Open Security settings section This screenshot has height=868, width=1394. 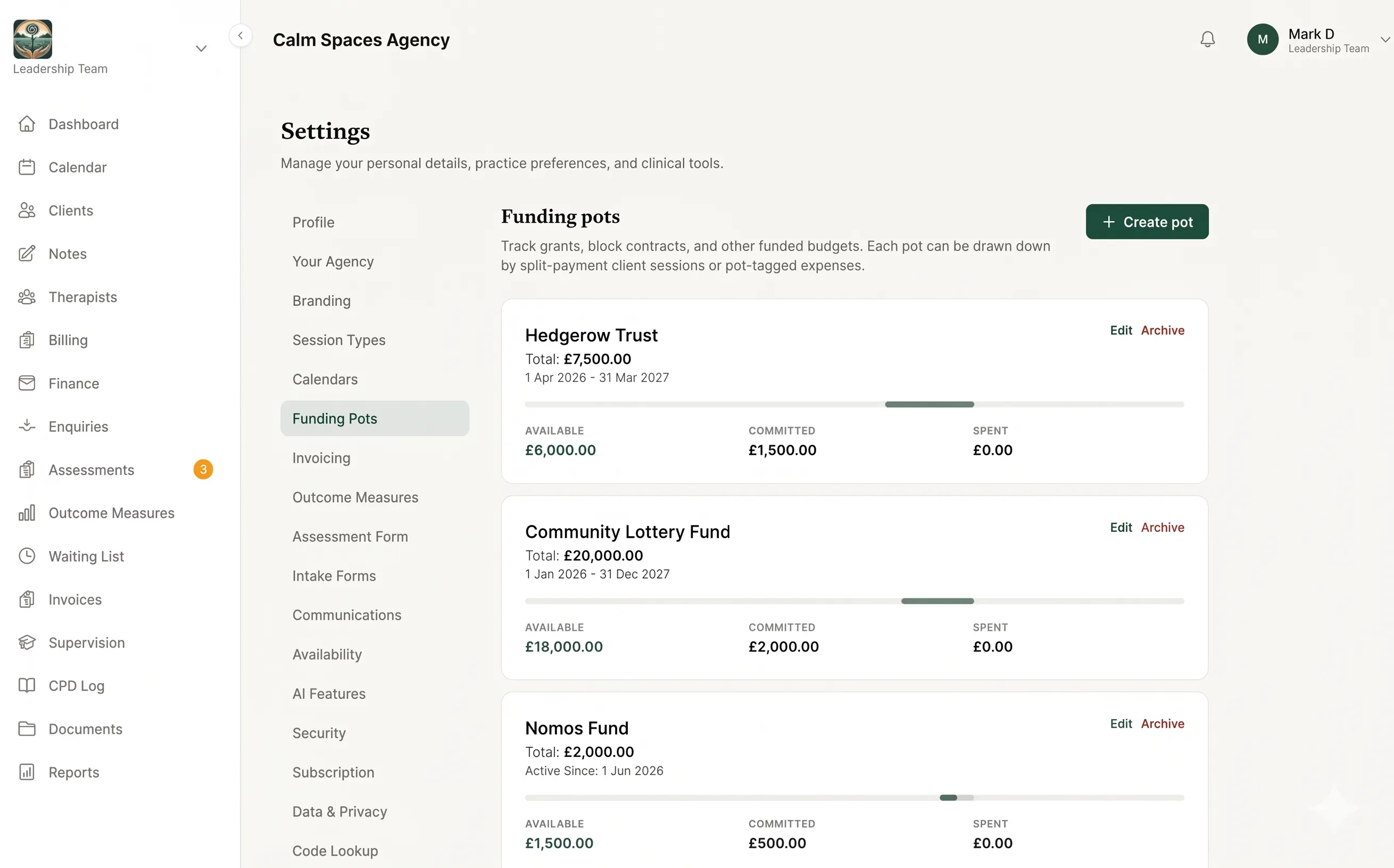(x=319, y=733)
